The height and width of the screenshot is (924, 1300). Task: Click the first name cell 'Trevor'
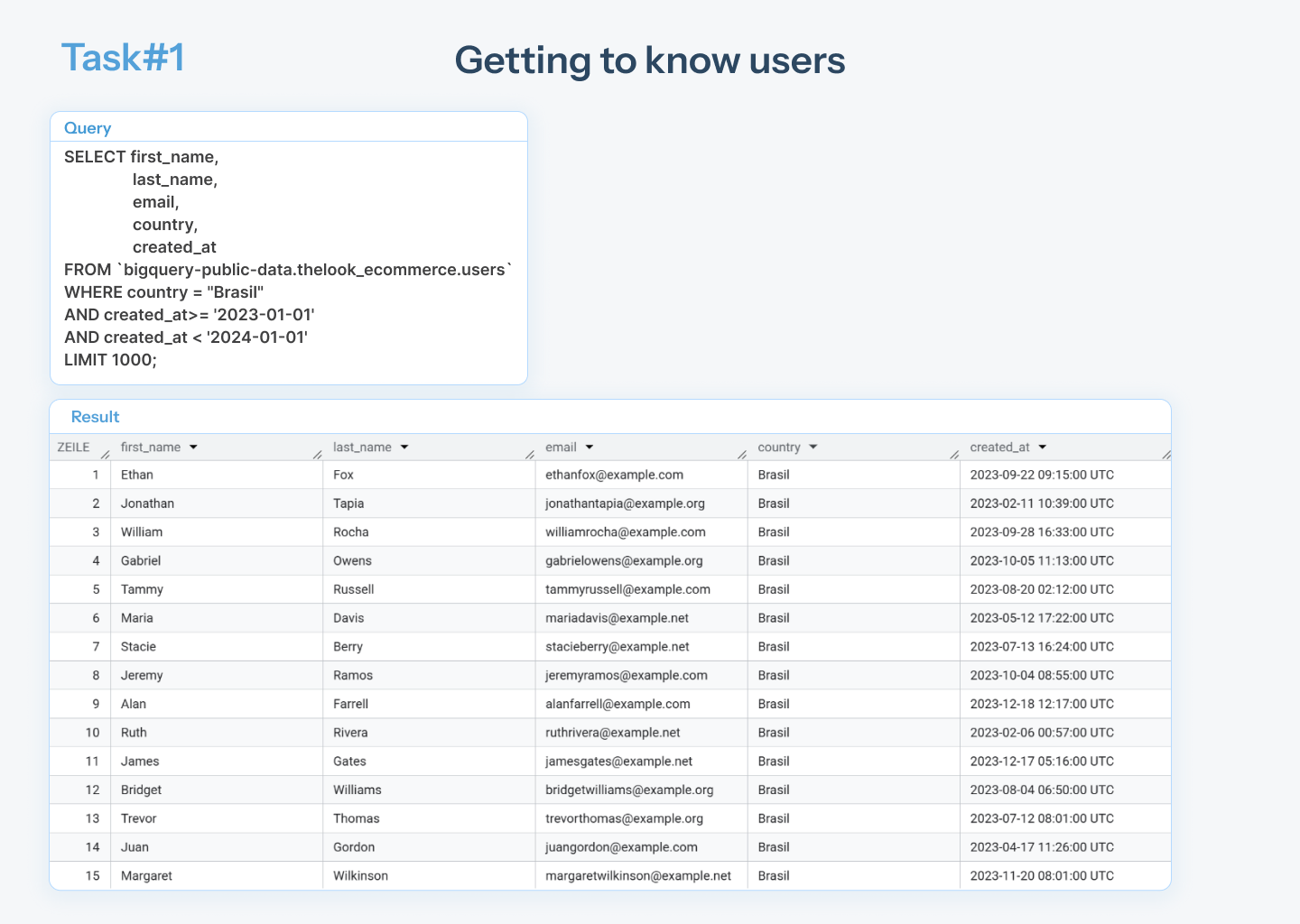[139, 818]
